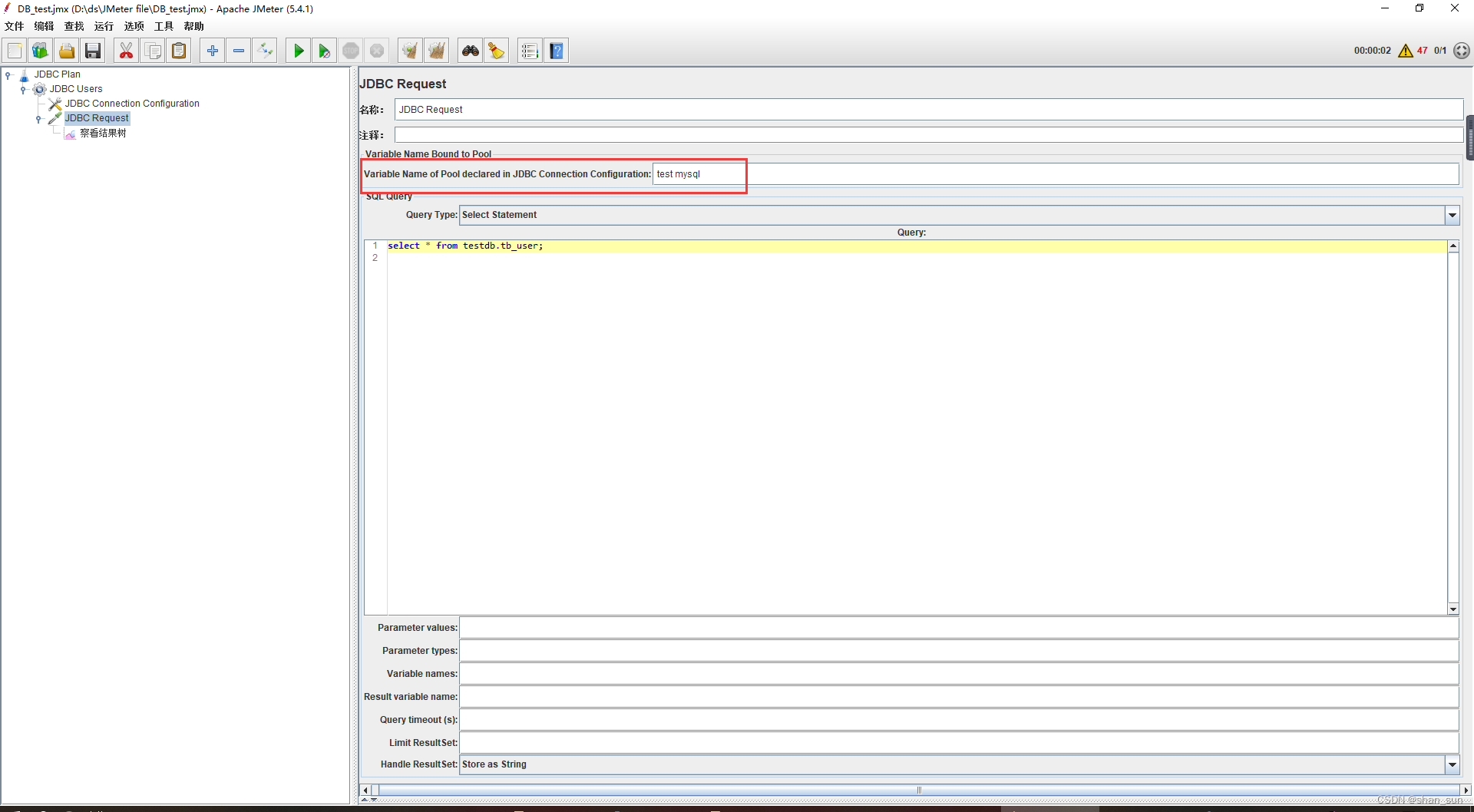Viewport: 1474px width, 812px height.
Task: Collapse the JDBC Request expander handle
Action: coord(38,119)
